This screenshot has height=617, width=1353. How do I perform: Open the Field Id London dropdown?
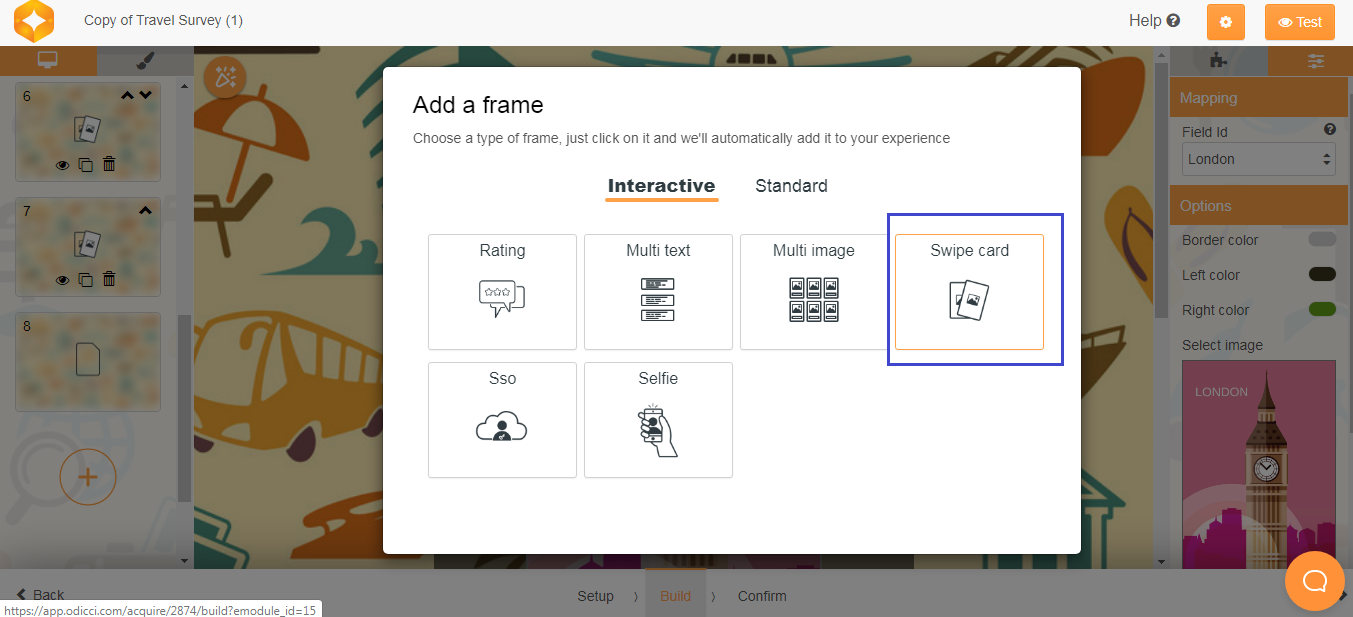[x=1258, y=159]
